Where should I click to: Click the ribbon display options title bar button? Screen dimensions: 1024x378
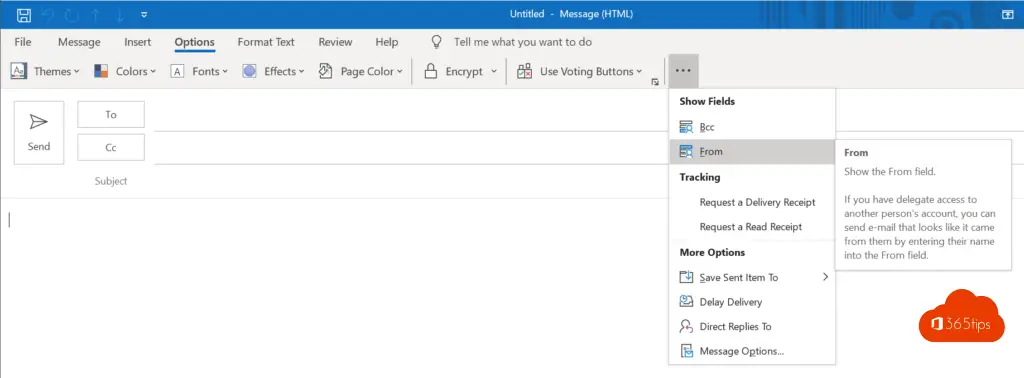click(x=1007, y=14)
